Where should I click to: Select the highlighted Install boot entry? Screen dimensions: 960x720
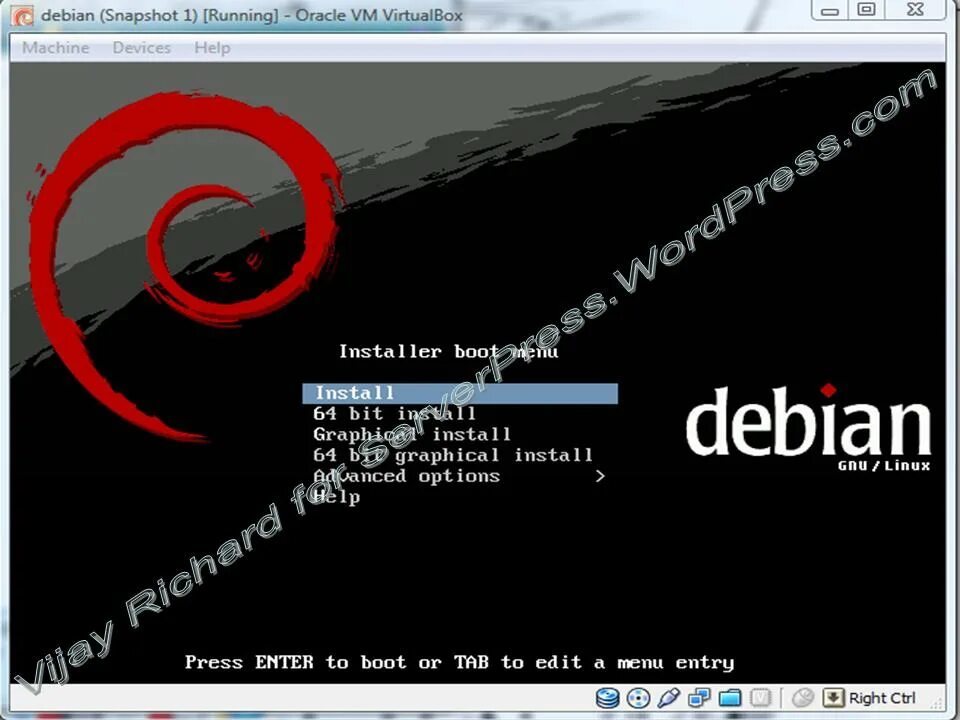(460, 393)
